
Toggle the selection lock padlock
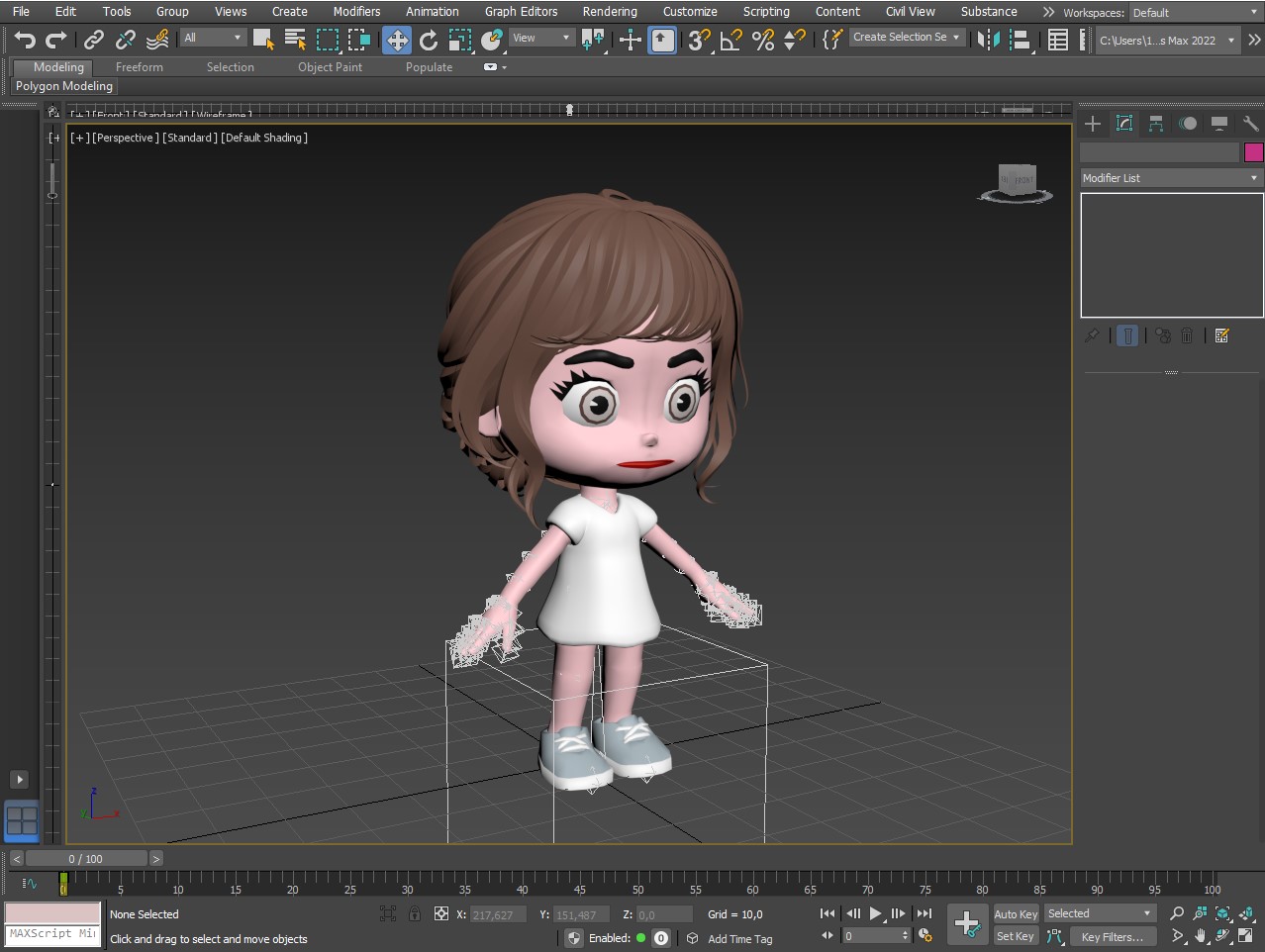point(415,914)
